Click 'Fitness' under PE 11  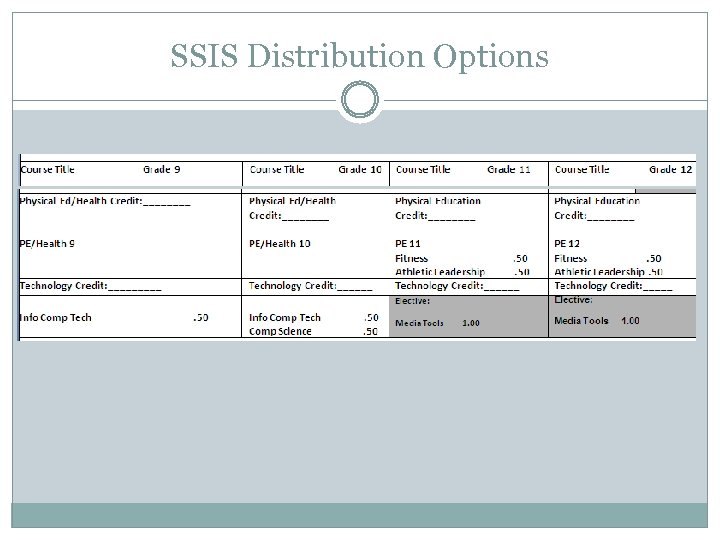pyautogui.click(x=411, y=259)
